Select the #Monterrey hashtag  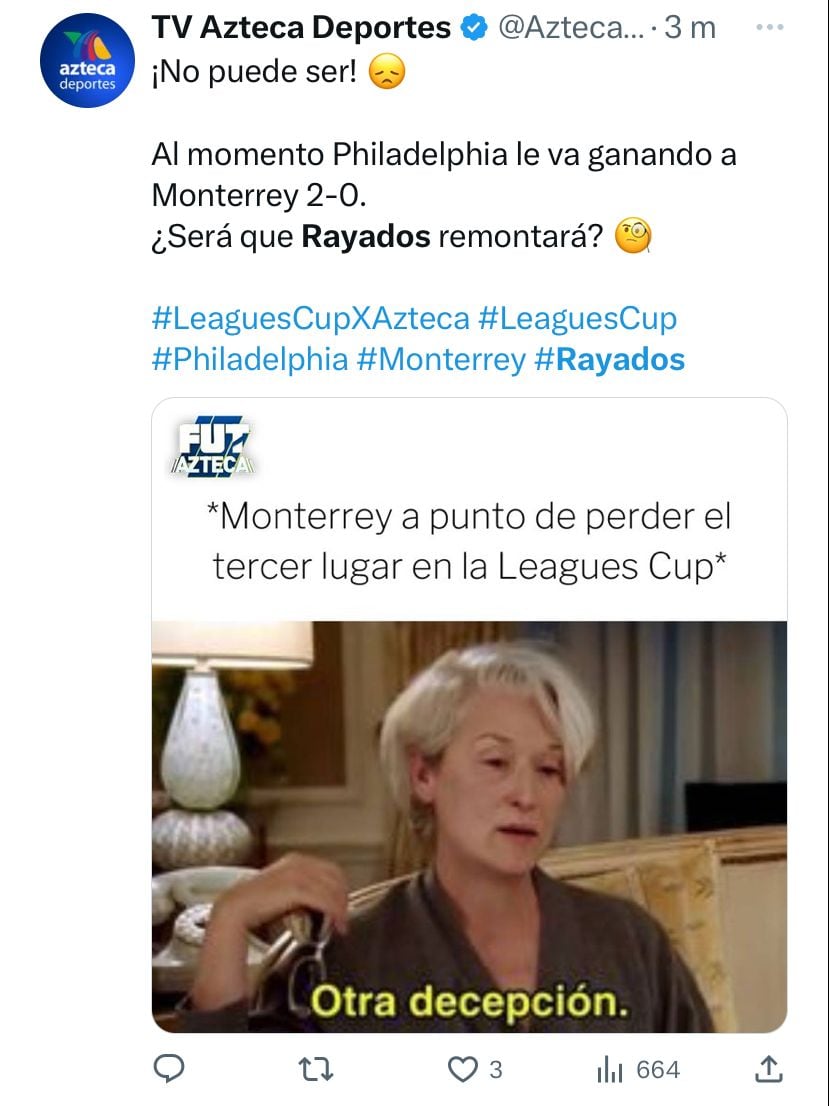click(442, 360)
